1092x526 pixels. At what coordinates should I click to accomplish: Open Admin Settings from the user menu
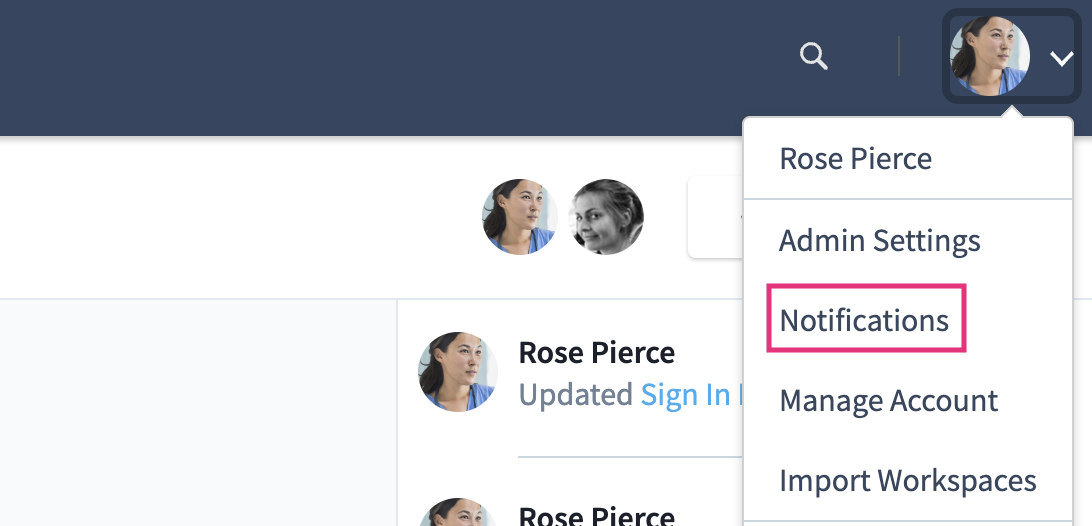point(879,241)
